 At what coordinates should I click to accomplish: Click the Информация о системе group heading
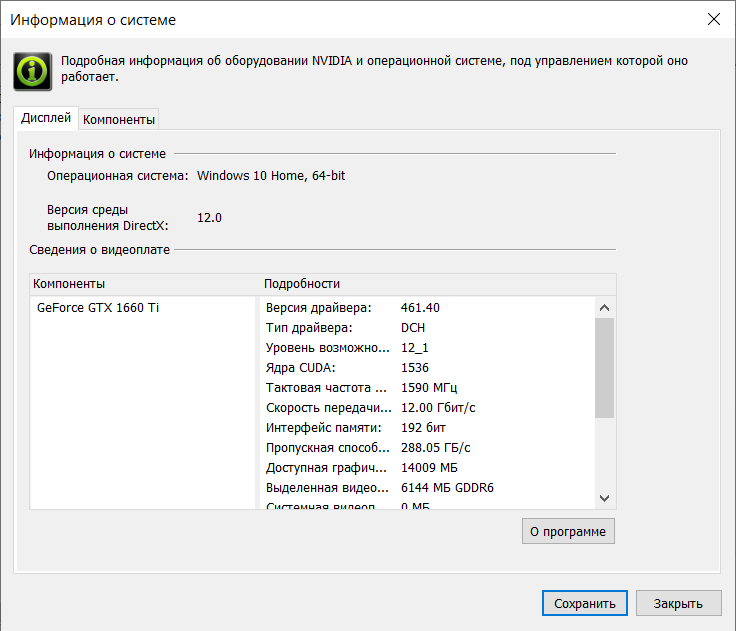[x=97, y=154]
